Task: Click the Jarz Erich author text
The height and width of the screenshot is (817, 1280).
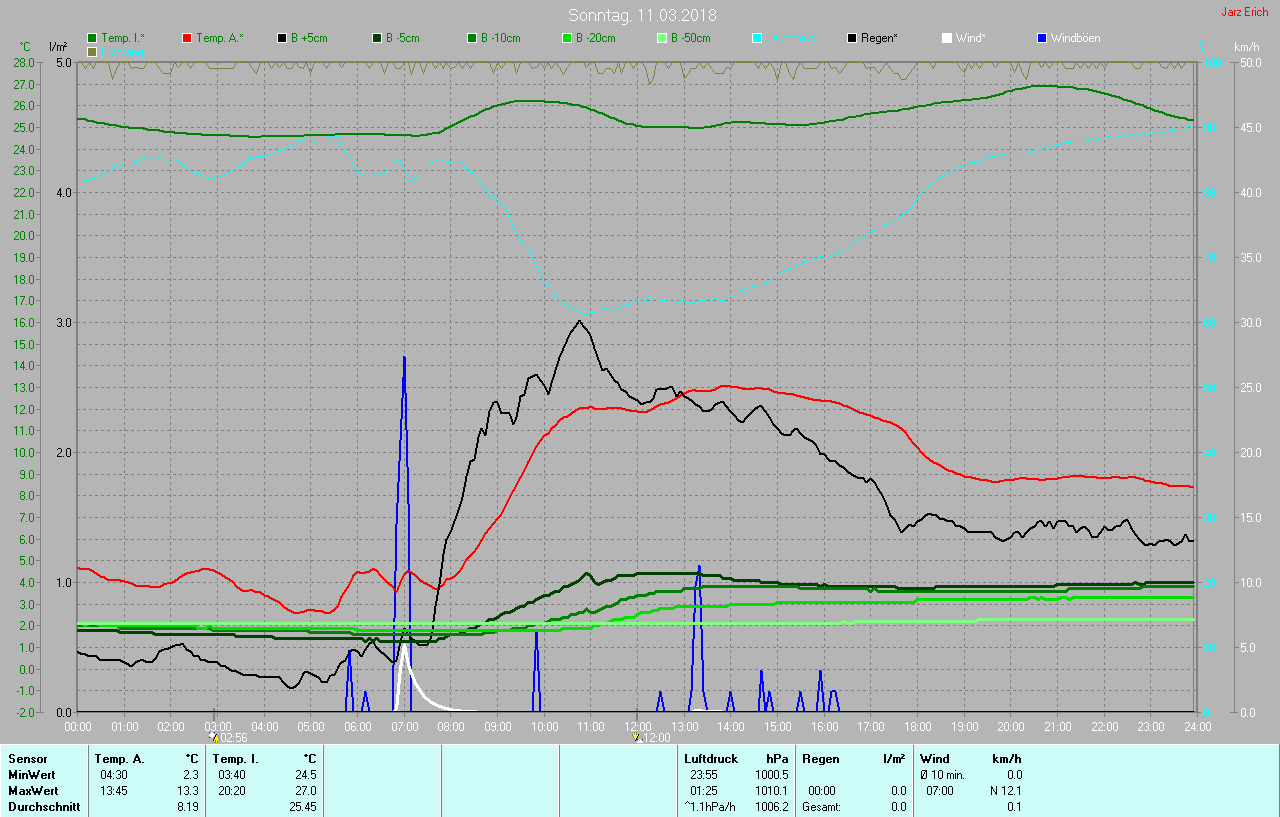Action: coord(1244,12)
